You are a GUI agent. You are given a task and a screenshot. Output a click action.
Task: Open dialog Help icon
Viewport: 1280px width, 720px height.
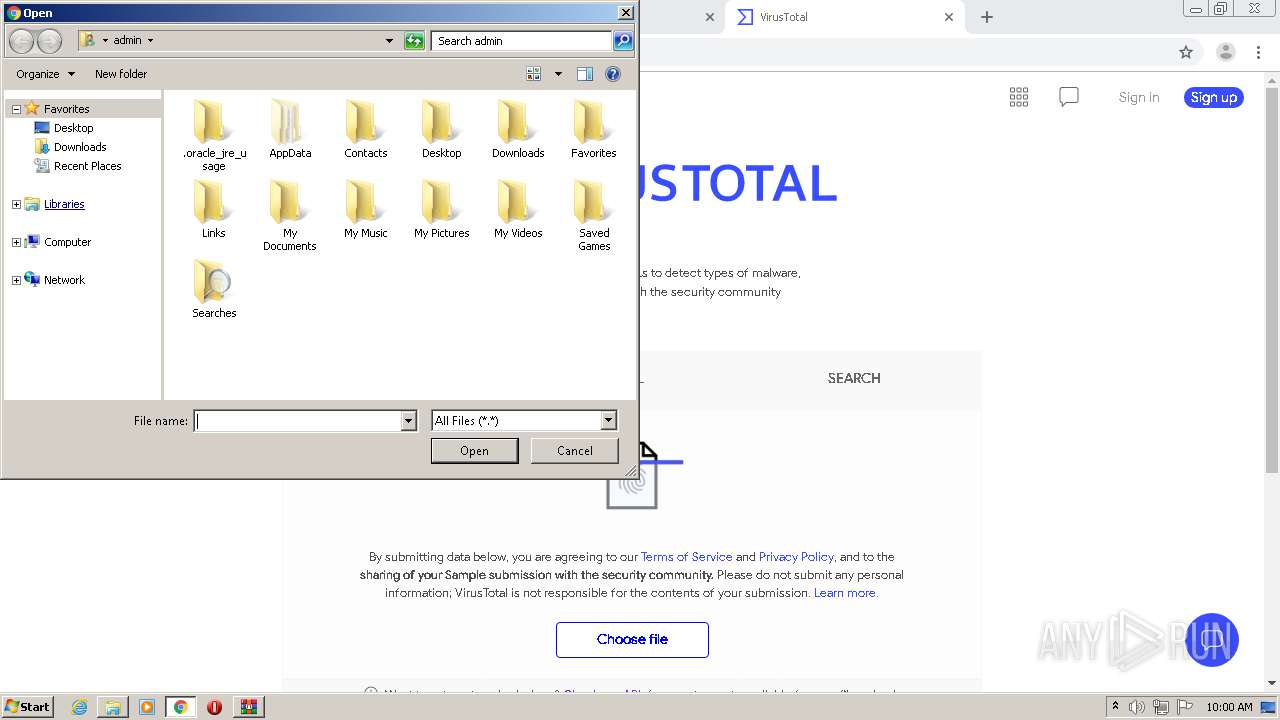tap(613, 74)
